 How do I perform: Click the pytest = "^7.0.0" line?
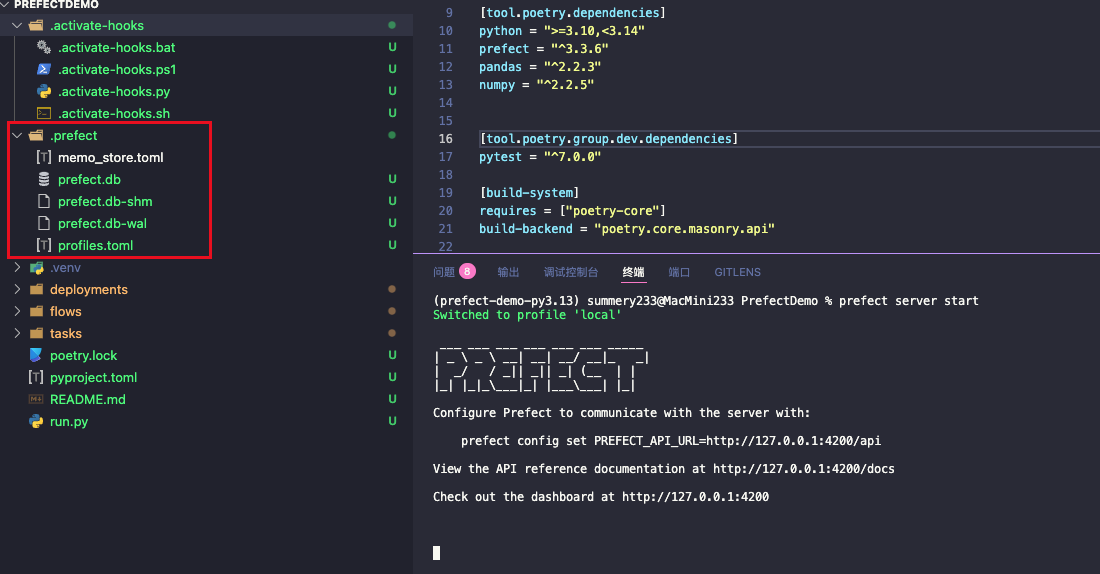pyautogui.click(x=540, y=156)
